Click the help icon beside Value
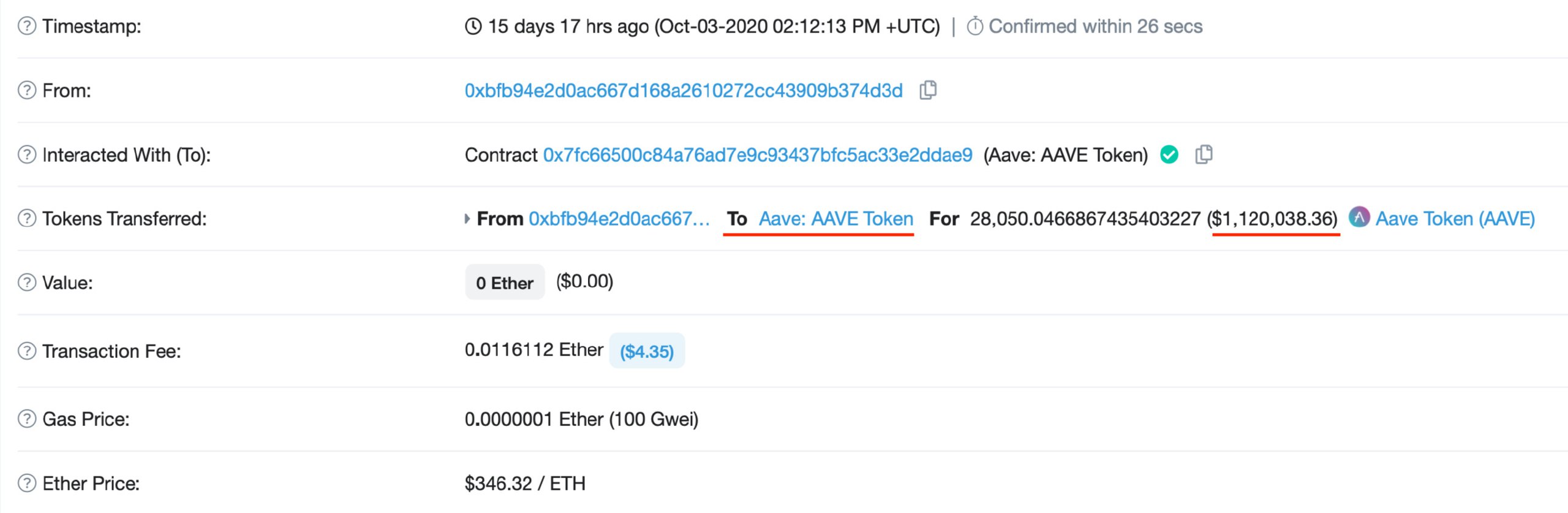The height and width of the screenshot is (513, 1568). coord(27,283)
